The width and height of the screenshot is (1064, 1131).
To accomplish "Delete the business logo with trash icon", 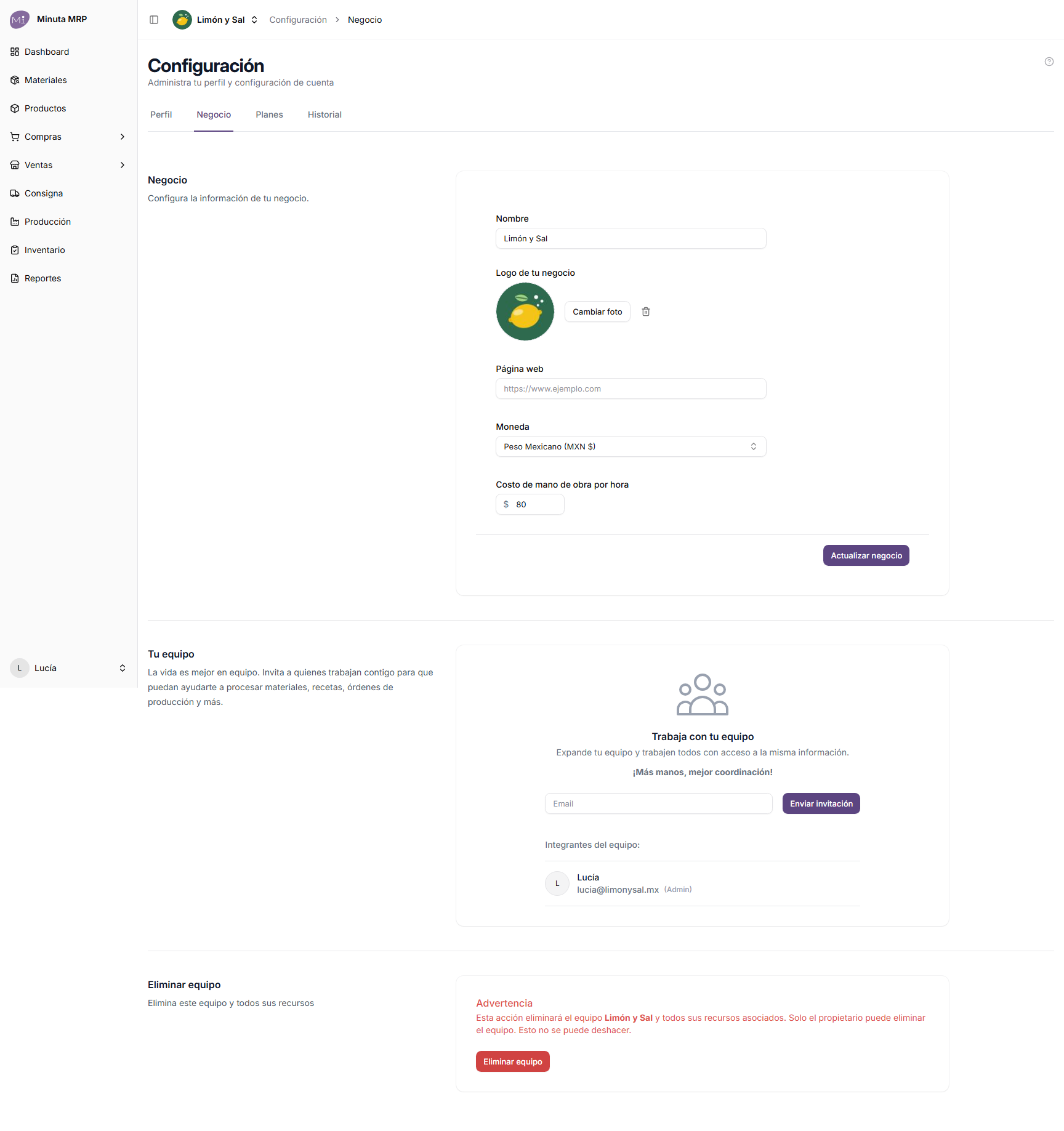I will pos(646,312).
